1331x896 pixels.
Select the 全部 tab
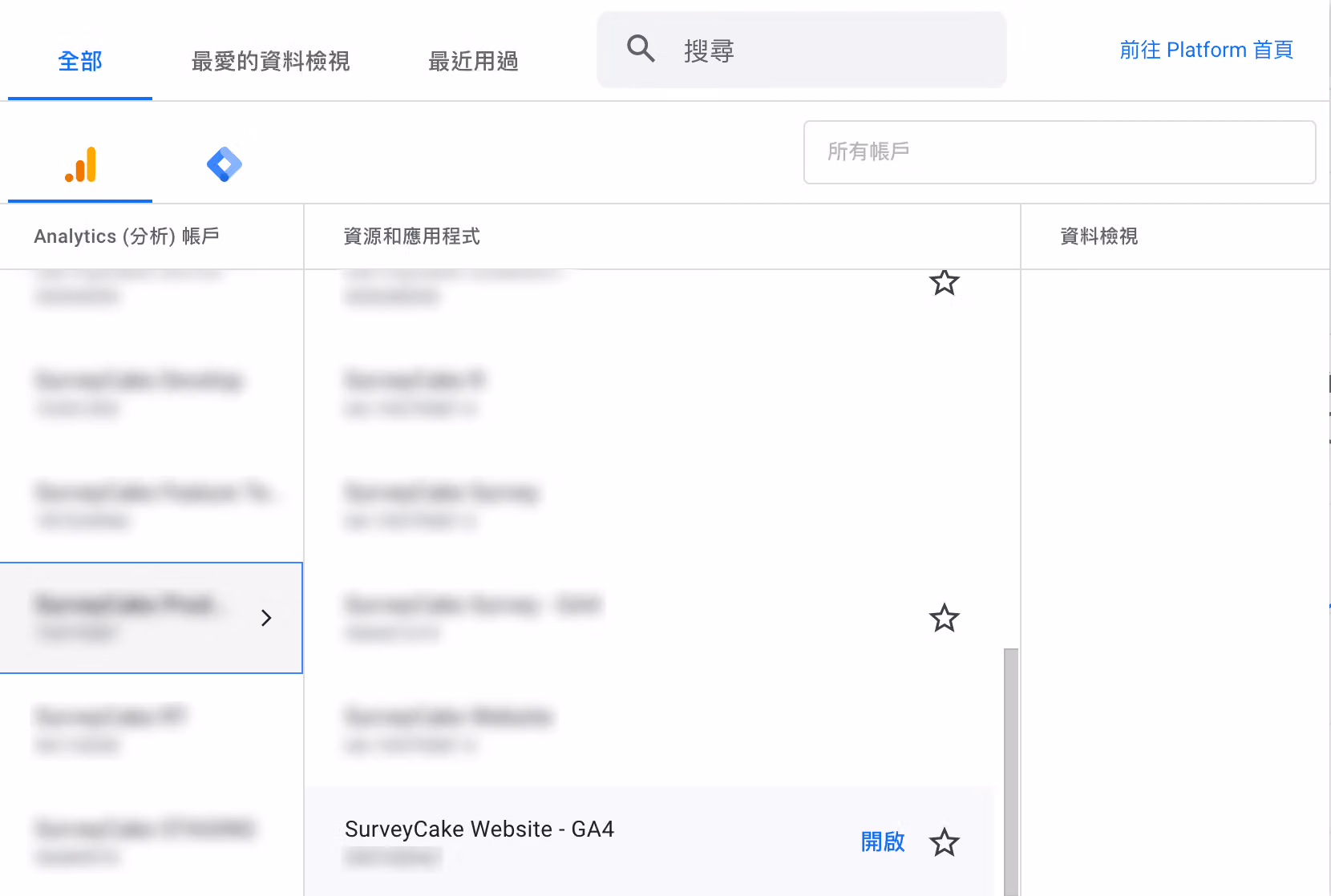pyautogui.click(x=80, y=61)
